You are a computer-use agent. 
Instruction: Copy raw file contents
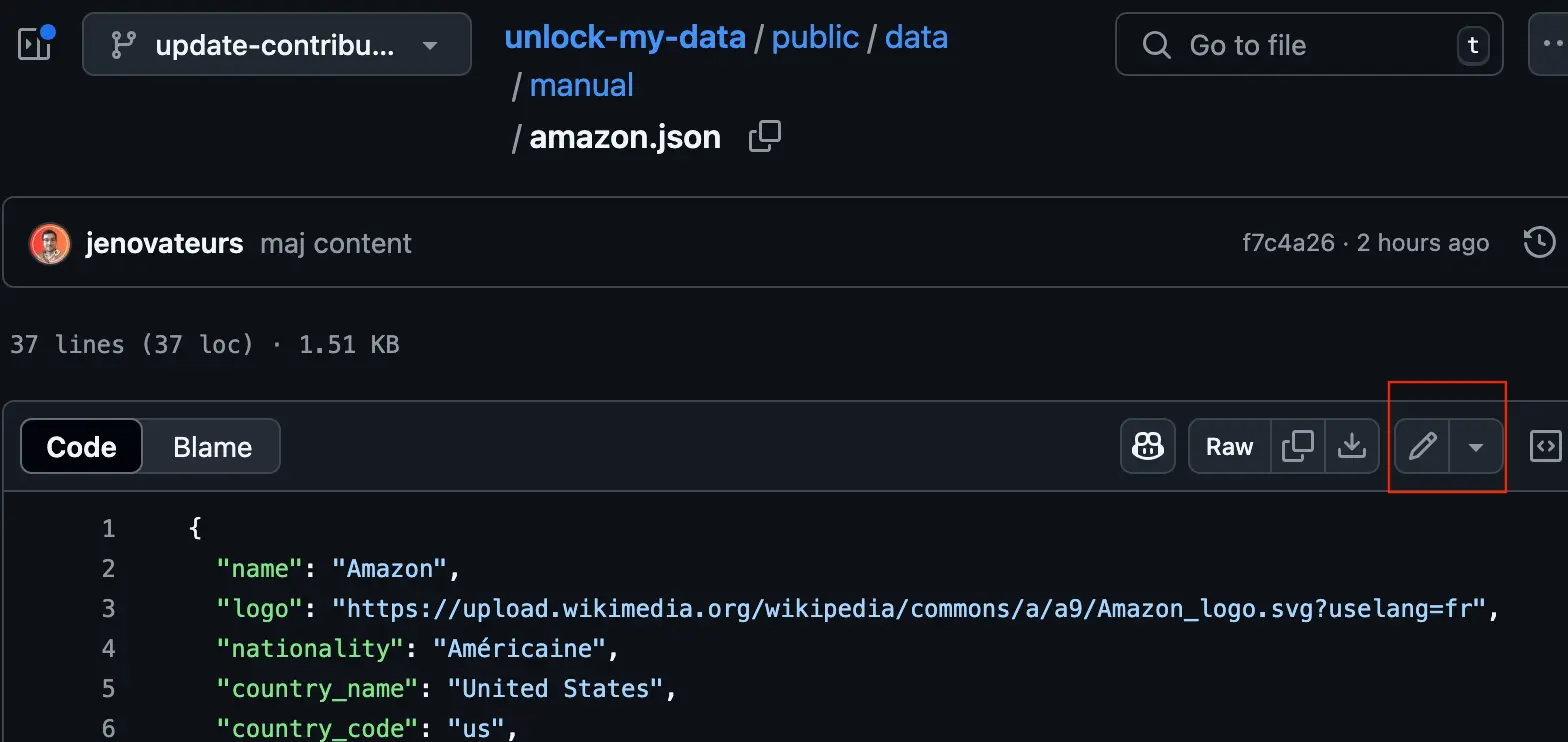pos(1297,446)
